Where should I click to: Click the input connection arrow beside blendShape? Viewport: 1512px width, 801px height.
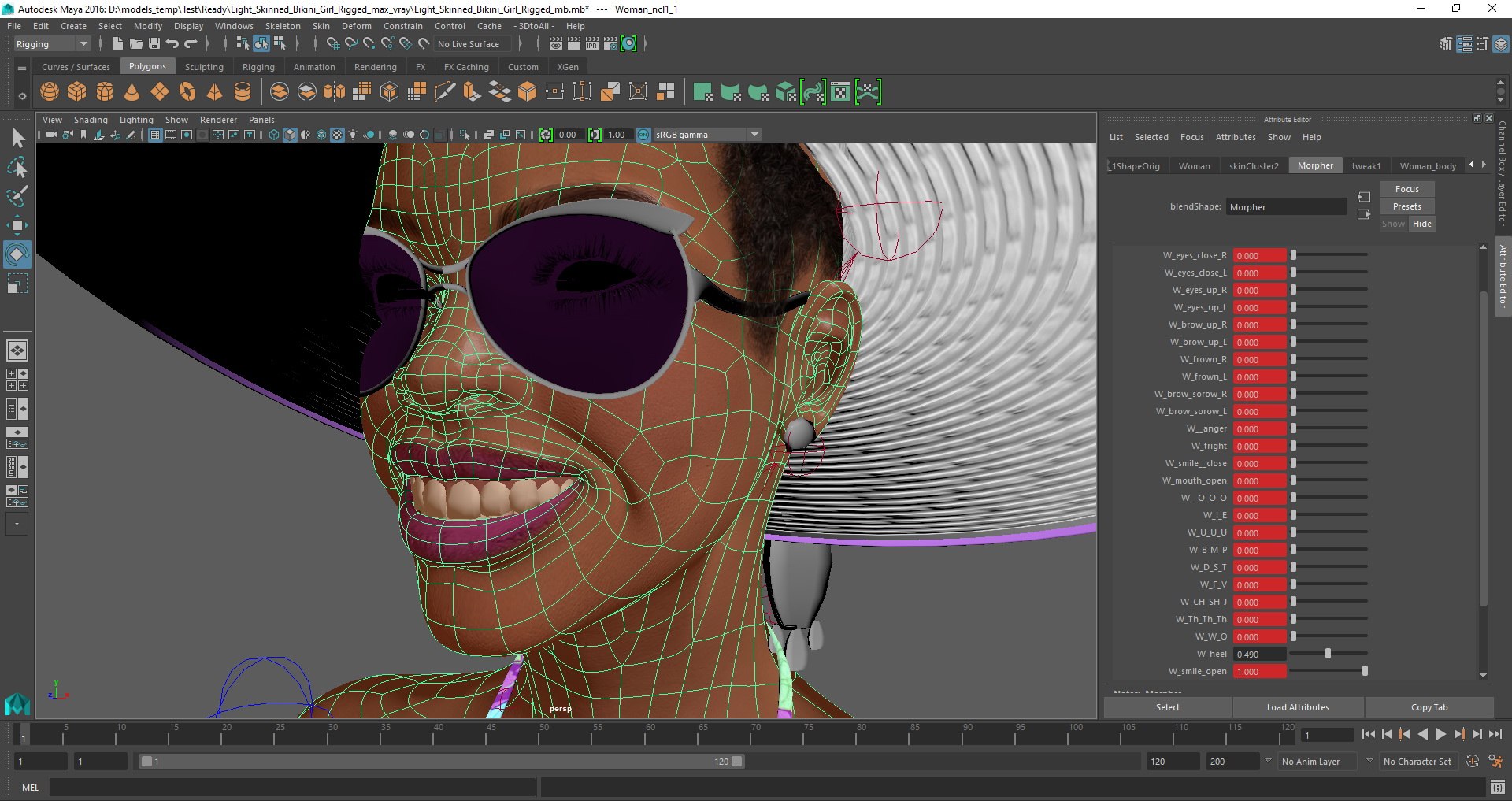point(1364,197)
